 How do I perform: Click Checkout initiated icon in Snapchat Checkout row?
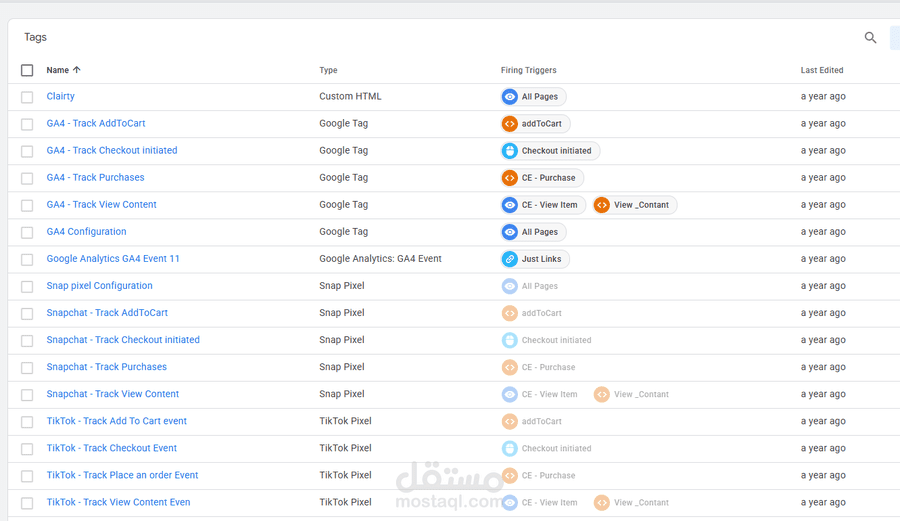click(x=510, y=340)
